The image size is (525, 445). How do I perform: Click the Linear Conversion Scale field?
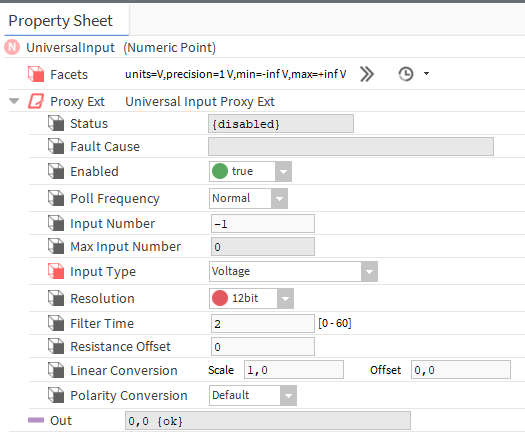[x=294, y=370]
